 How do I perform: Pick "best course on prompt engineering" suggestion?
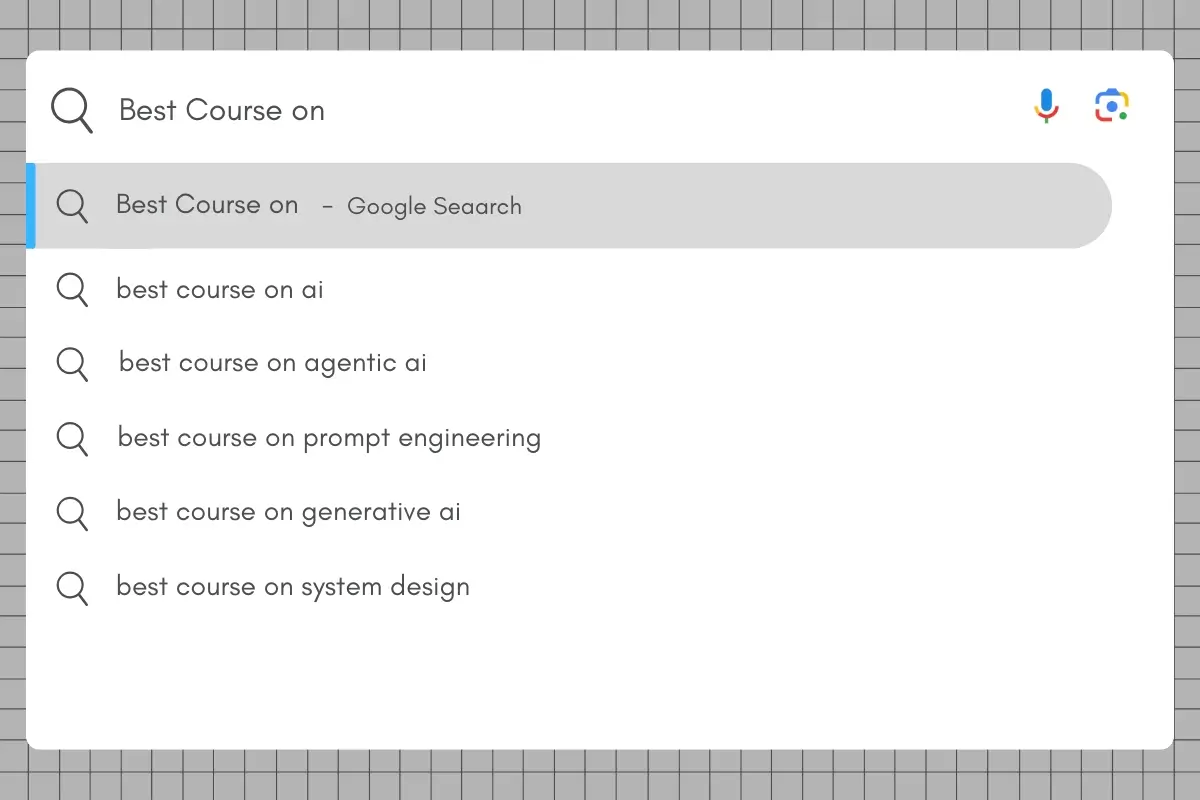(329, 438)
